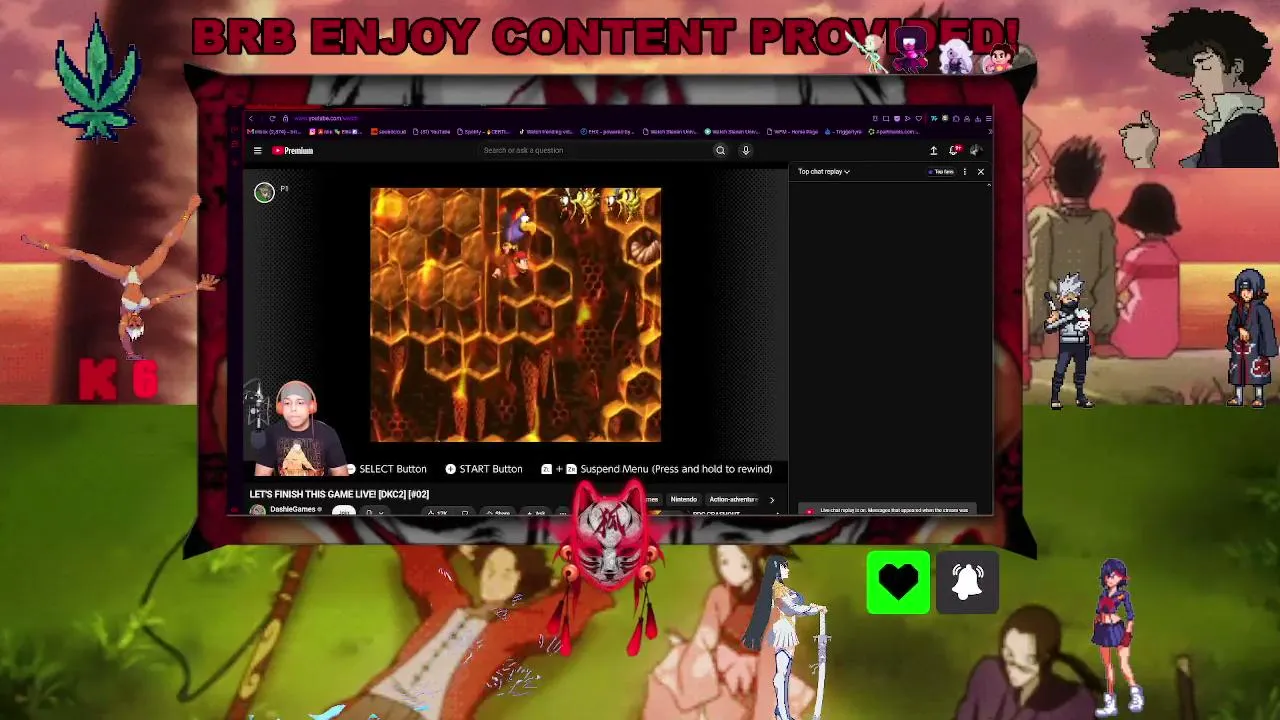The height and width of the screenshot is (720, 1280).
Task: Click the green heart overlay button
Action: tap(898, 582)
